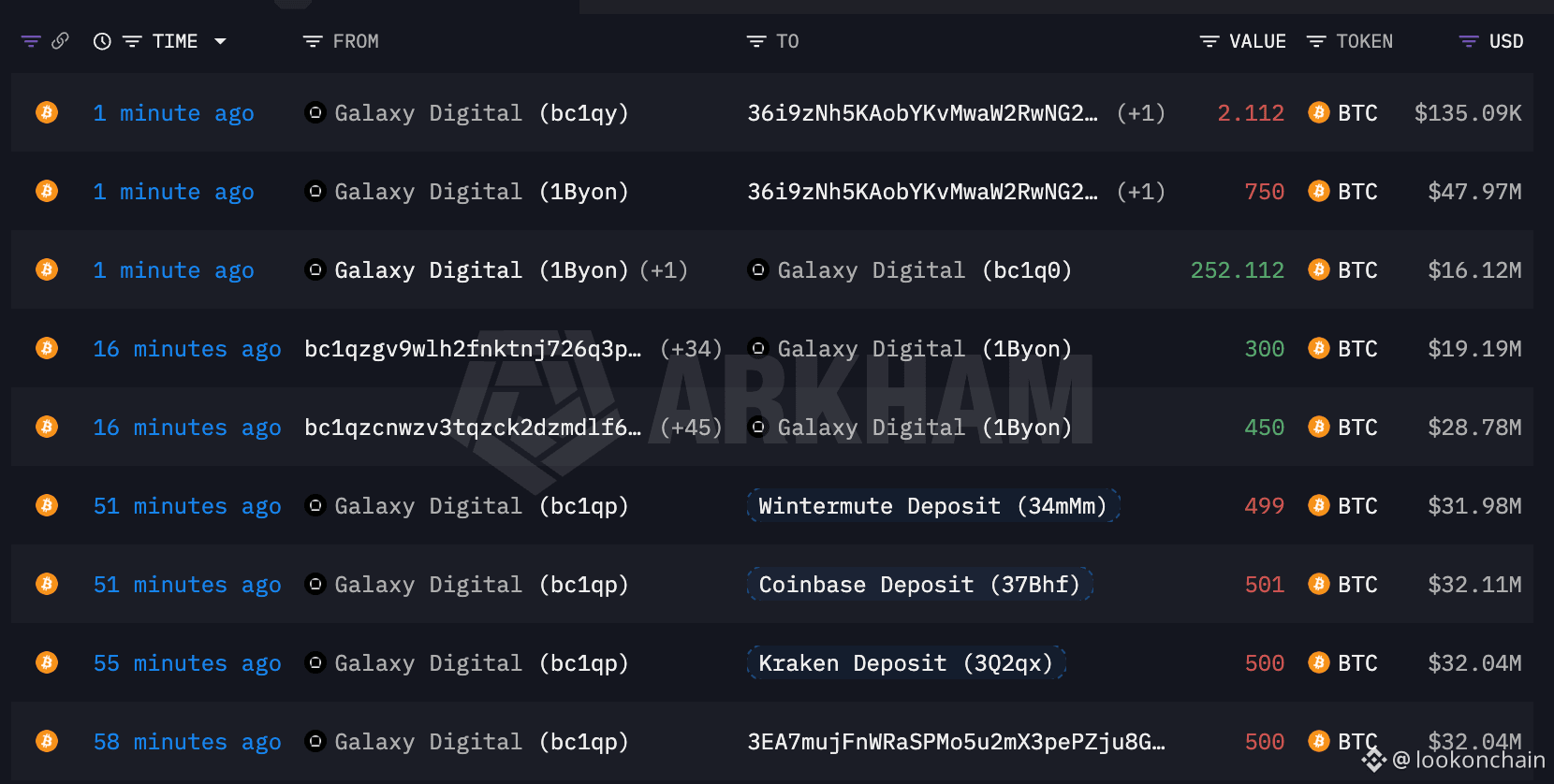Click the Bitcoin chain icon in the 300 BTC row
This screenshot has width=1554, height=784.
tap(47, 348)
